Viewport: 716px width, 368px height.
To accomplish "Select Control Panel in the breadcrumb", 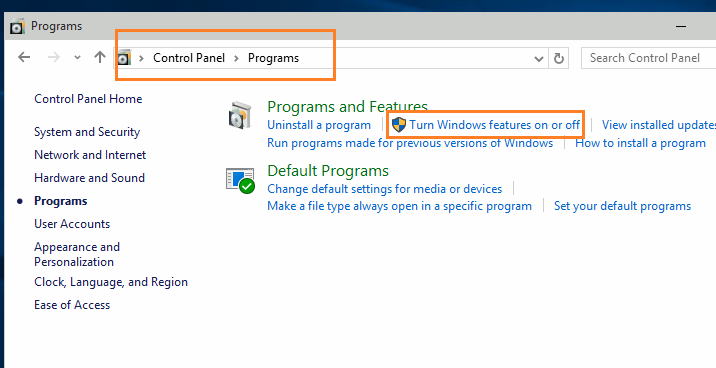I will pos(189,58).
